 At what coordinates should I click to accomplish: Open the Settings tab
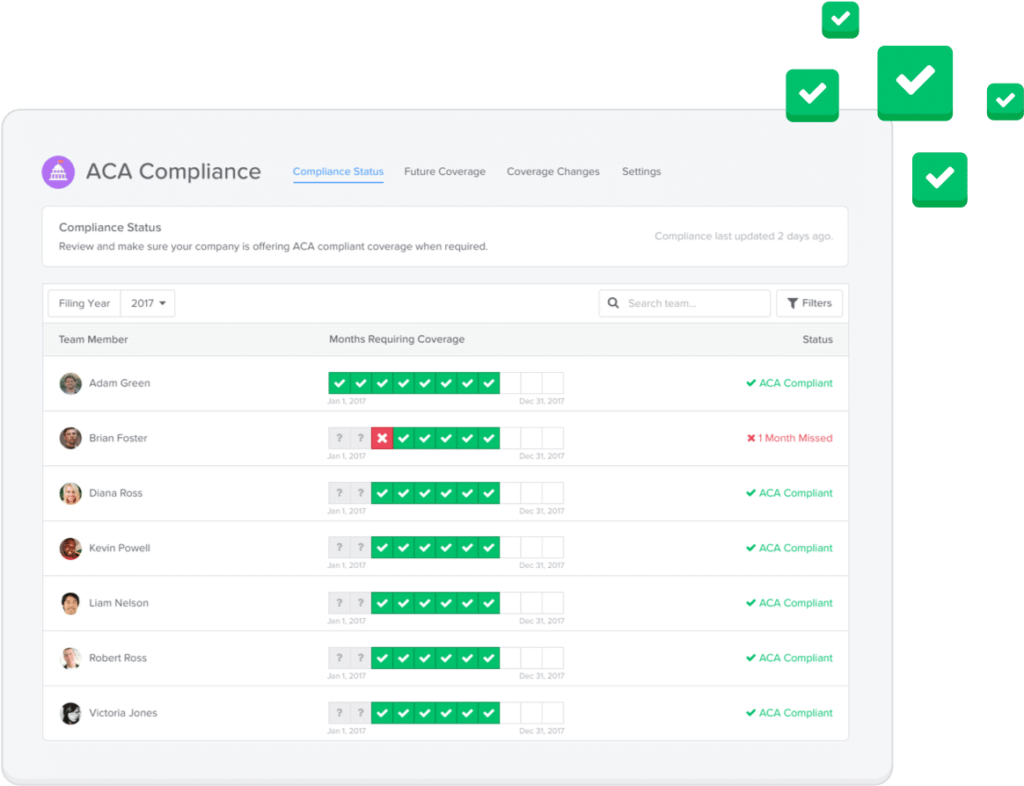tap(641, 172)
